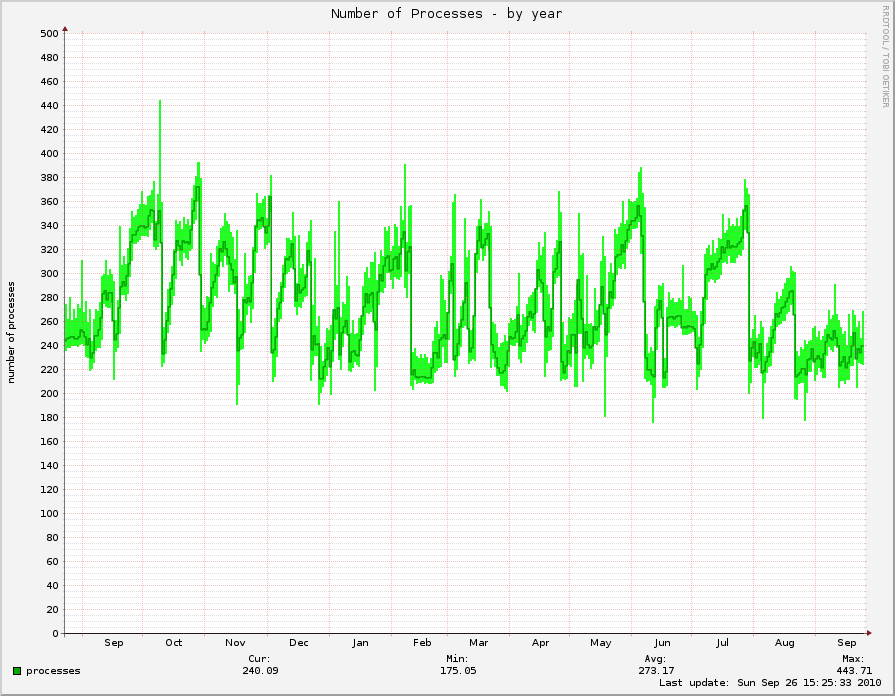
Task: Click the Max value 443.71
Action: pyautogui.click(x=854, y=670)
